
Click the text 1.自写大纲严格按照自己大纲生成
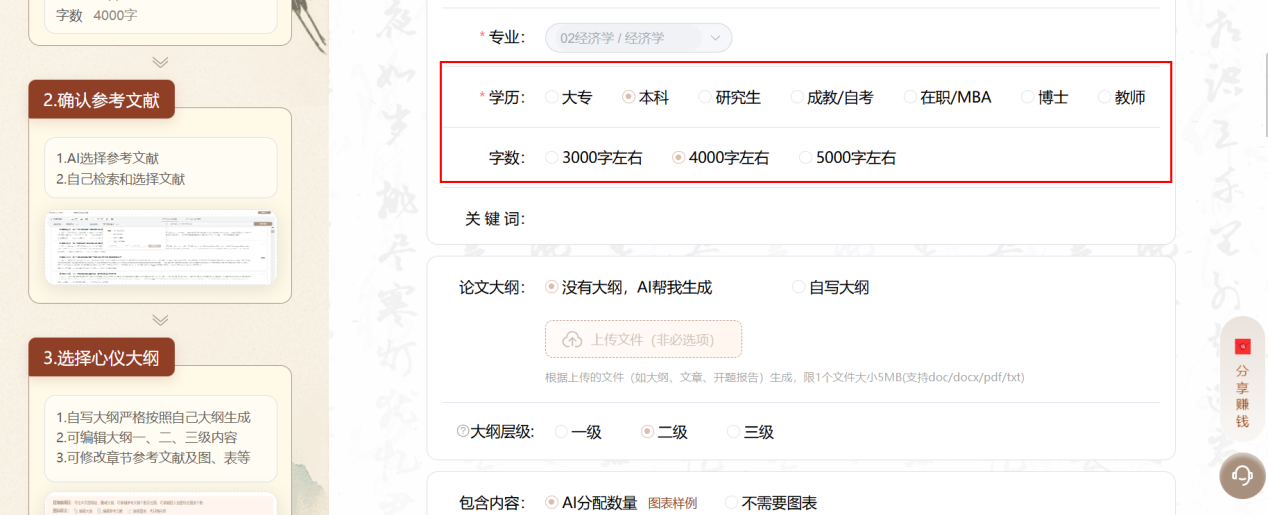(153, 417)
